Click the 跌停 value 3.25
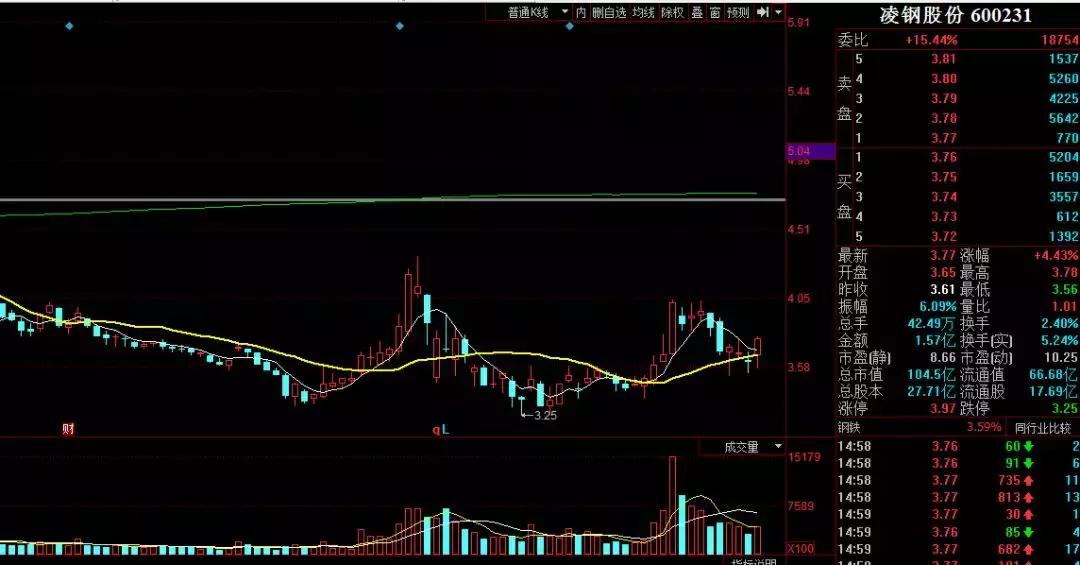Screen dimensions: 1080x565 pos(1066,409)
